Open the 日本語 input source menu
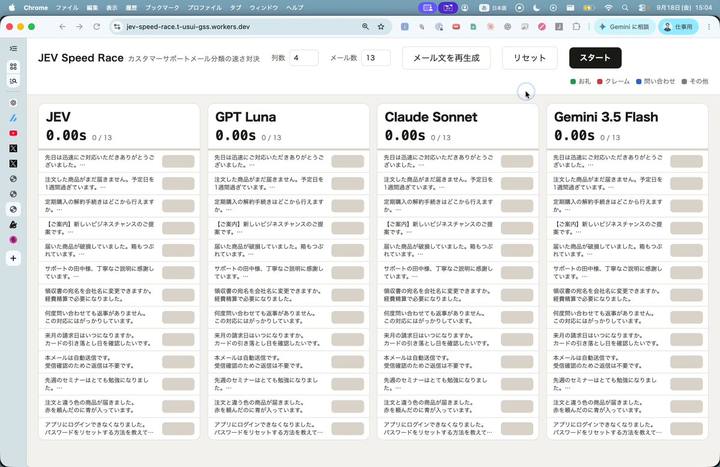 pyautogui.click(x=493, y=7)
